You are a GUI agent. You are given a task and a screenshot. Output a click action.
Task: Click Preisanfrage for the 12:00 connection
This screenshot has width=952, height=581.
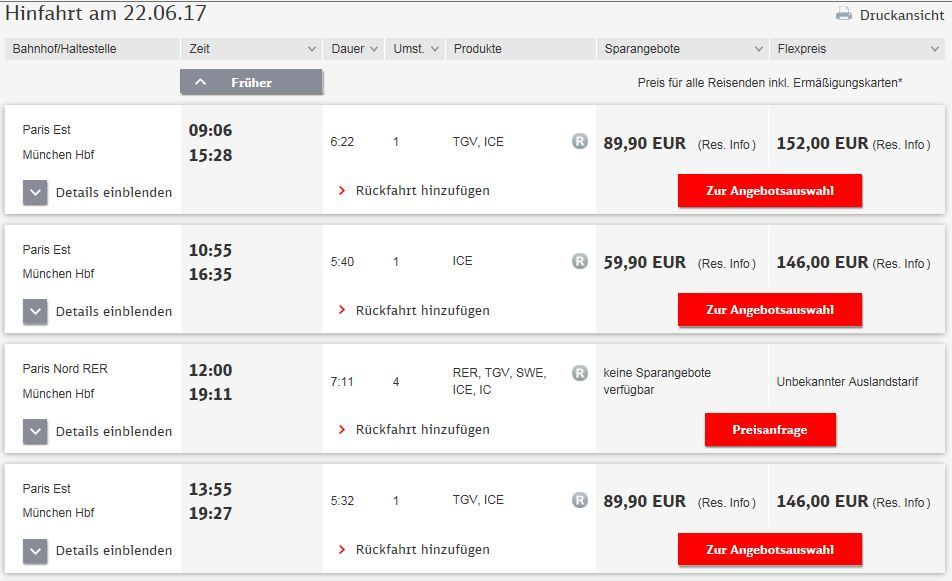[x=769, y=430]
